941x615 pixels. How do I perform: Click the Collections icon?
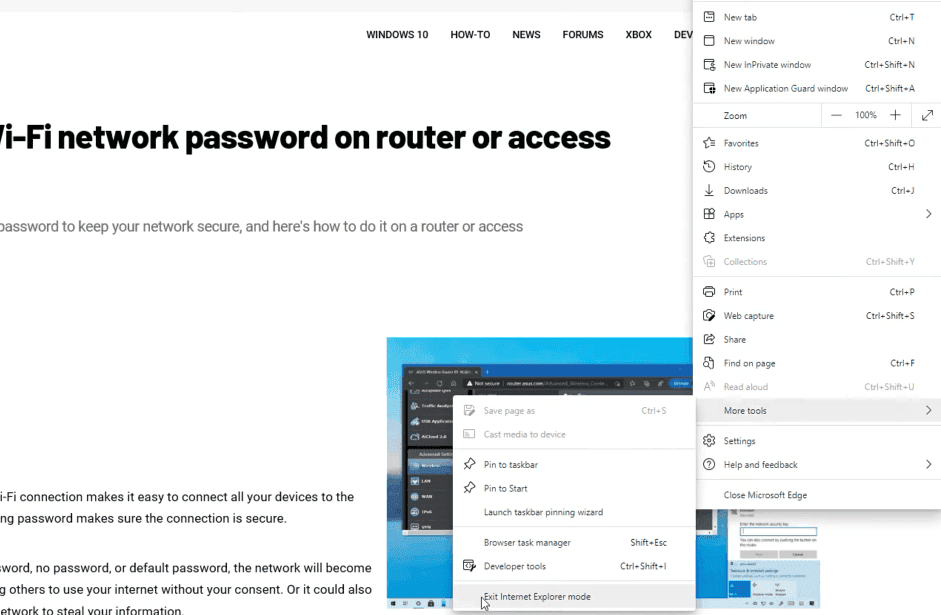click(709, 261)
